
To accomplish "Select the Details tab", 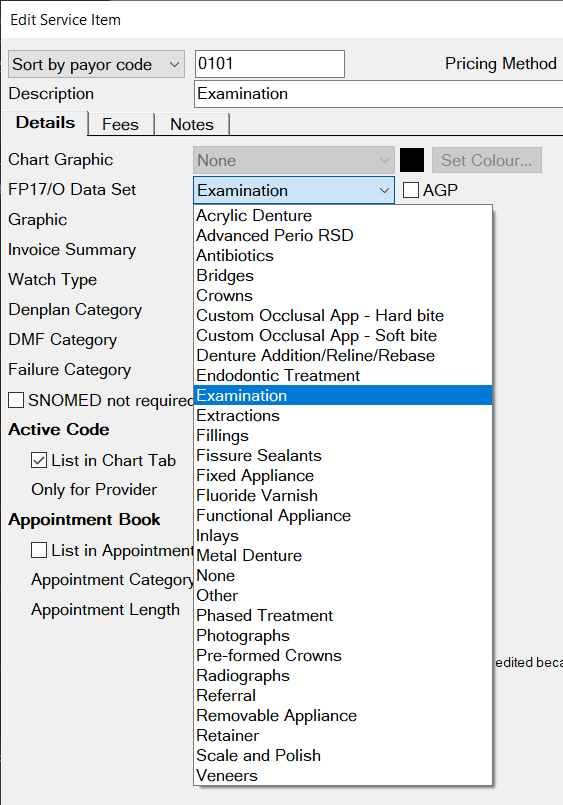I will pyautogui.click(x=46, y=123).
